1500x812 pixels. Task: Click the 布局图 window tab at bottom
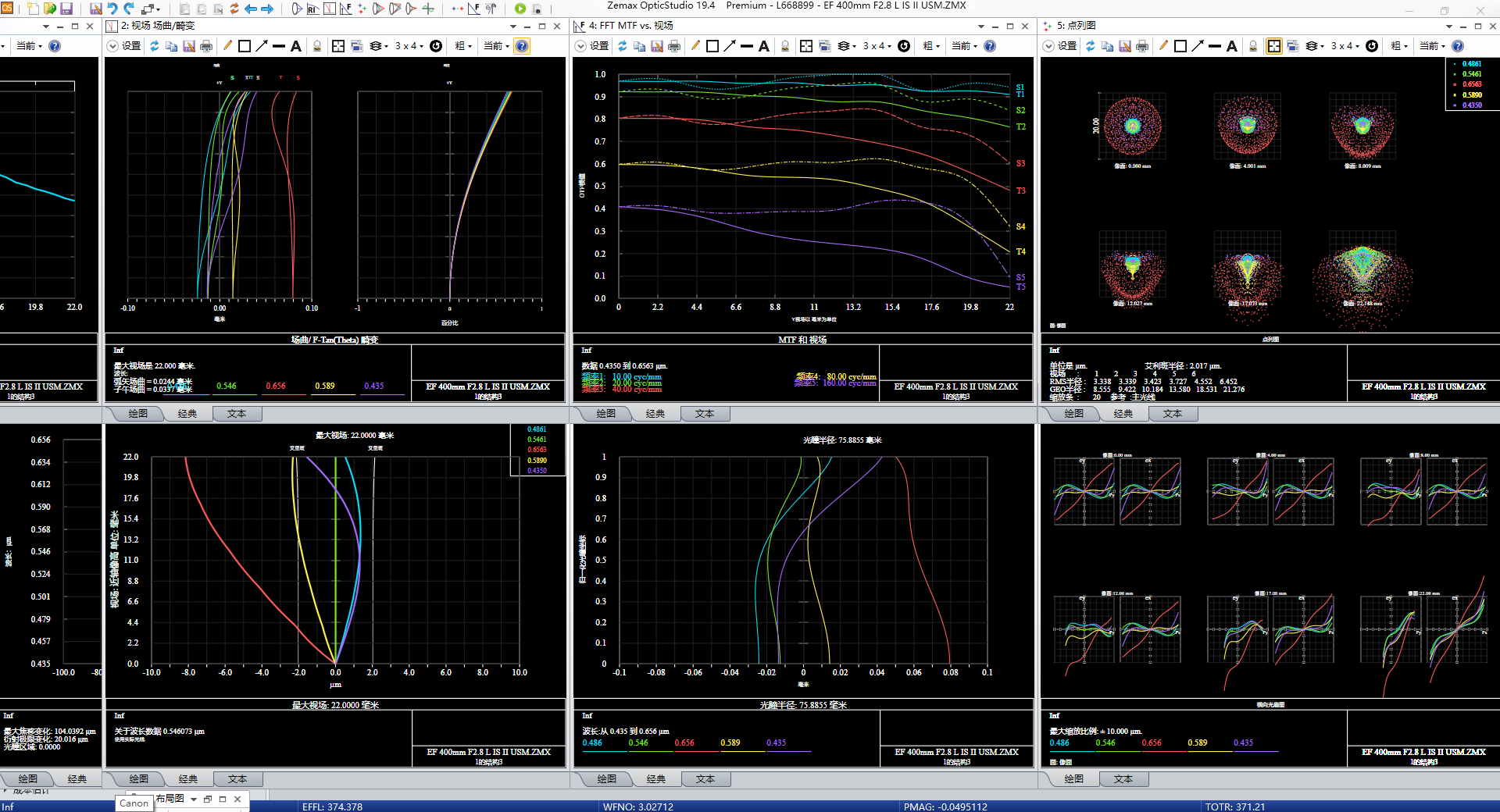[170, 799]
